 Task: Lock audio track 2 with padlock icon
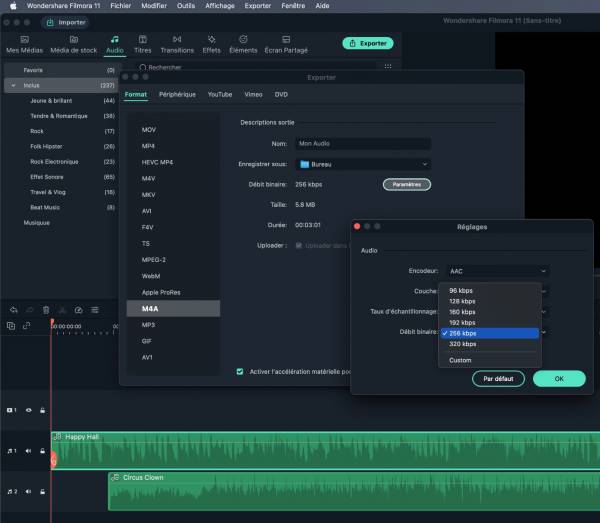click(x=42, y=492)
